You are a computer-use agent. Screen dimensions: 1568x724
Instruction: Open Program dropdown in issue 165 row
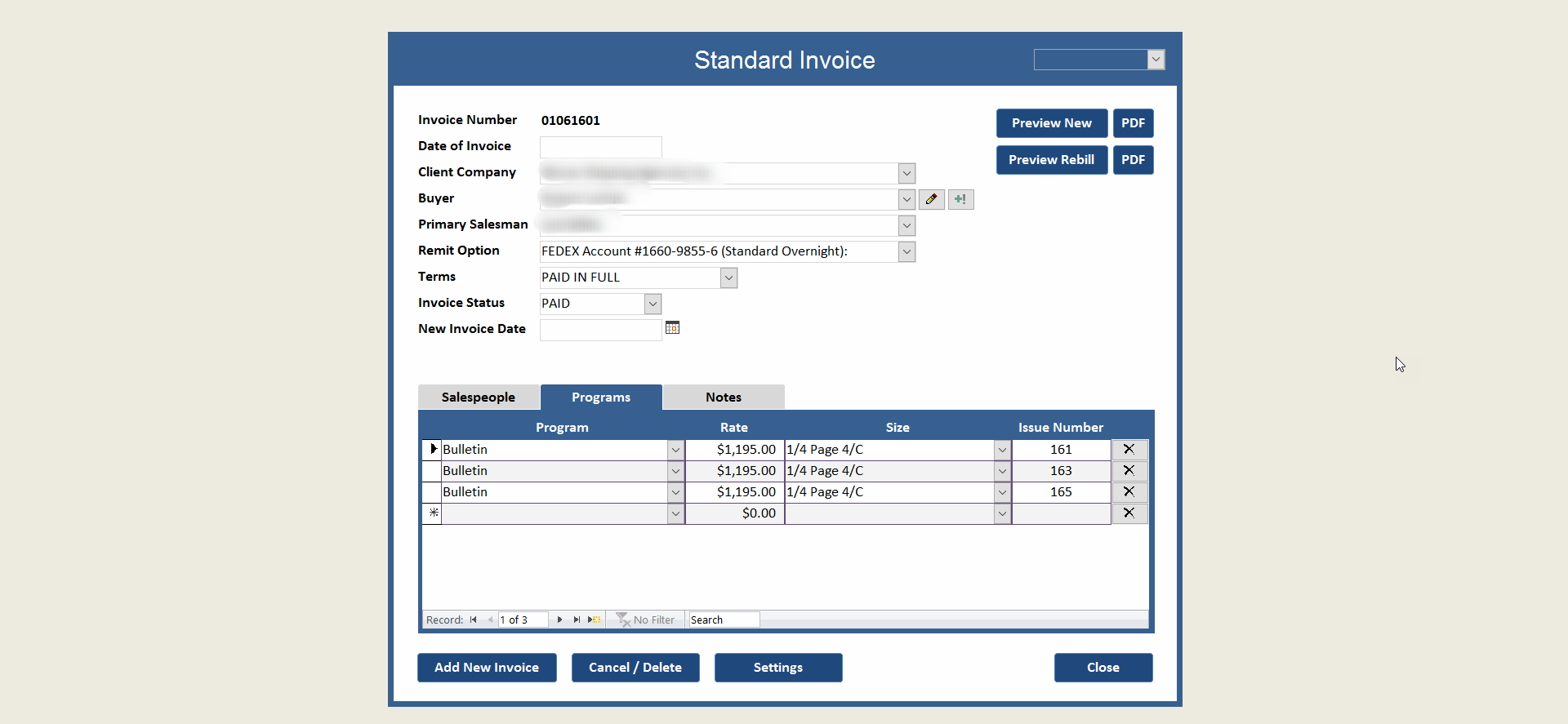point(675,492)
